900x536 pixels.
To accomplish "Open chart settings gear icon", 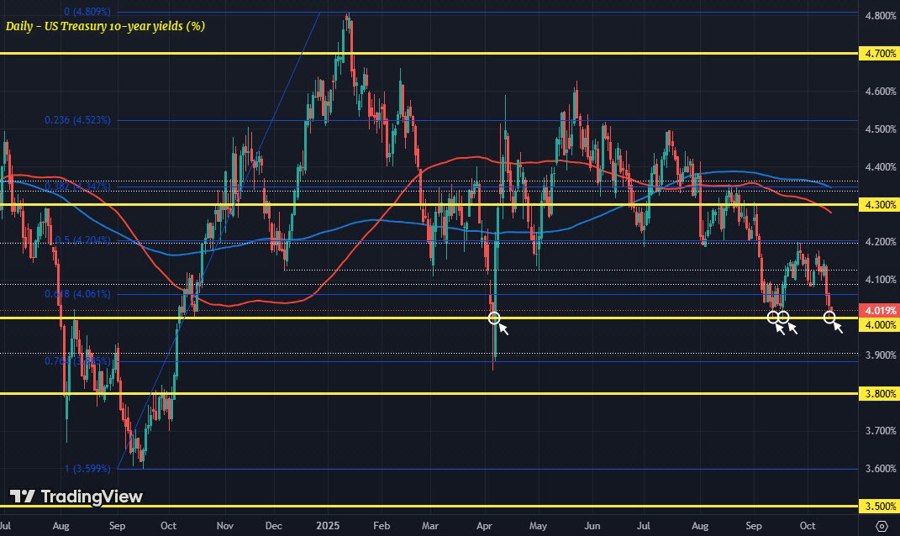I will coord(880,524).
